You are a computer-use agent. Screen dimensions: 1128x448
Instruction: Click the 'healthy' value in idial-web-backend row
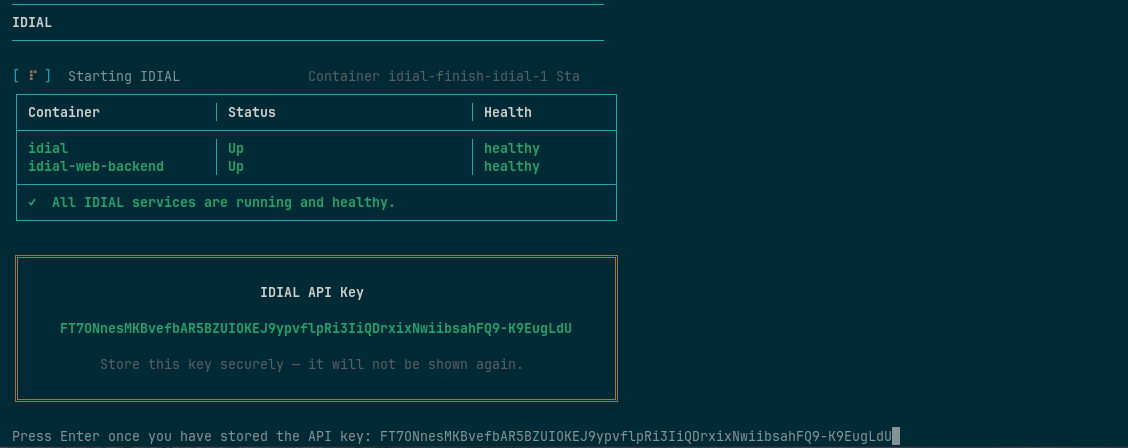[x=511, y=166]
